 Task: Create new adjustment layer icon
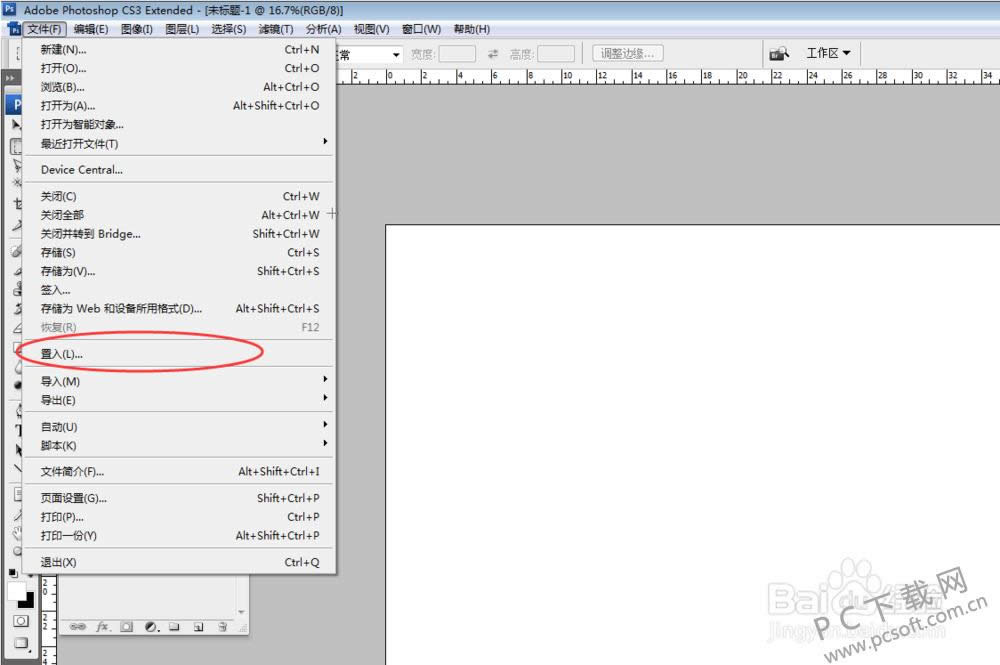click(151, 627)
